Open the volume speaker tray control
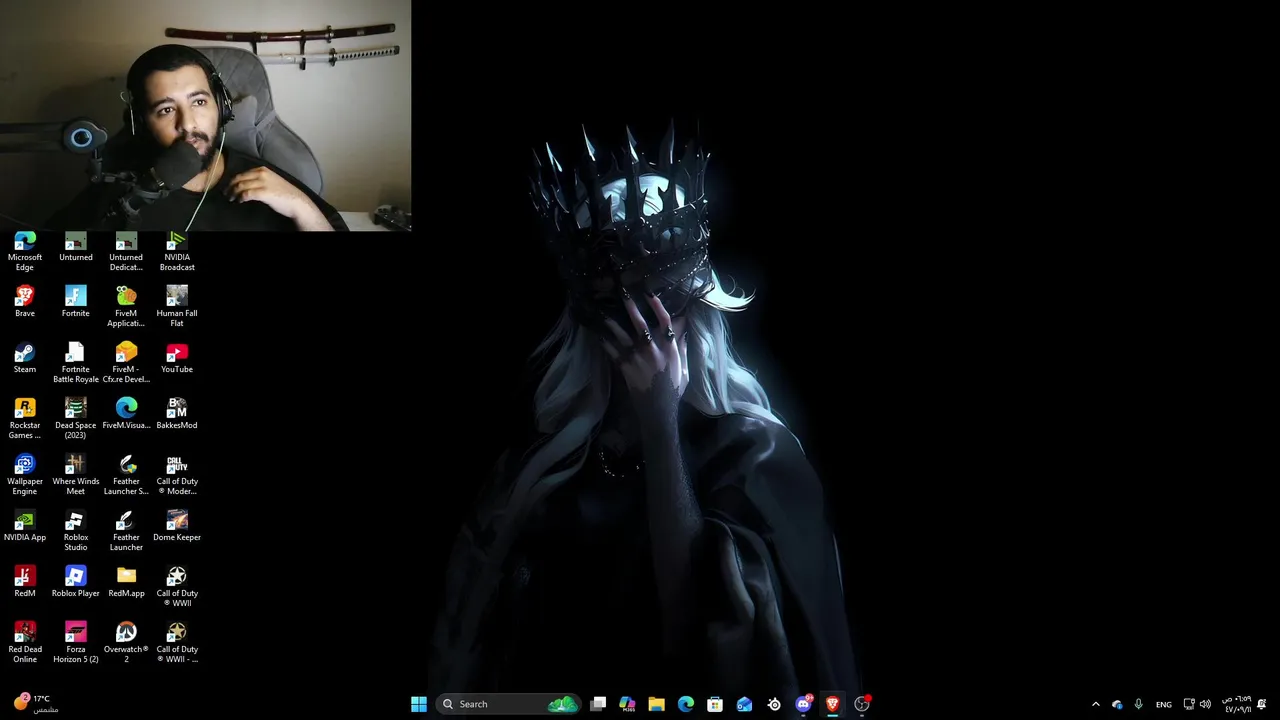 (1205, 704)
